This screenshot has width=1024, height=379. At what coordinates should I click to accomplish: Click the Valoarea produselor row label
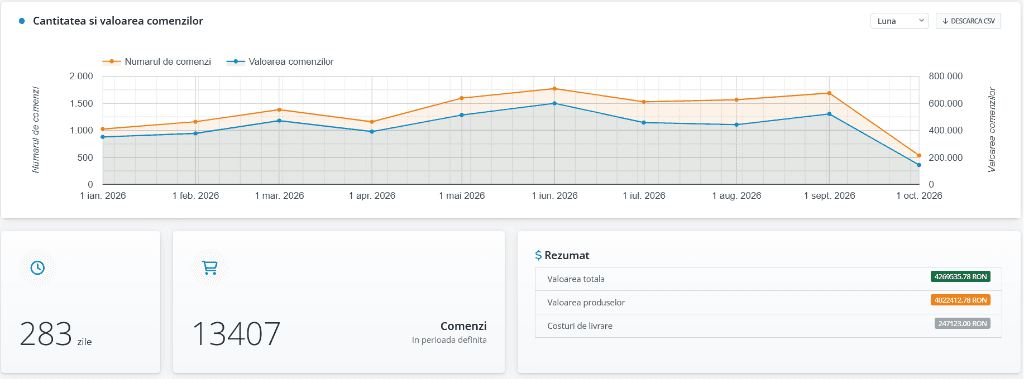pyautogui.click(x=586, y=303)
